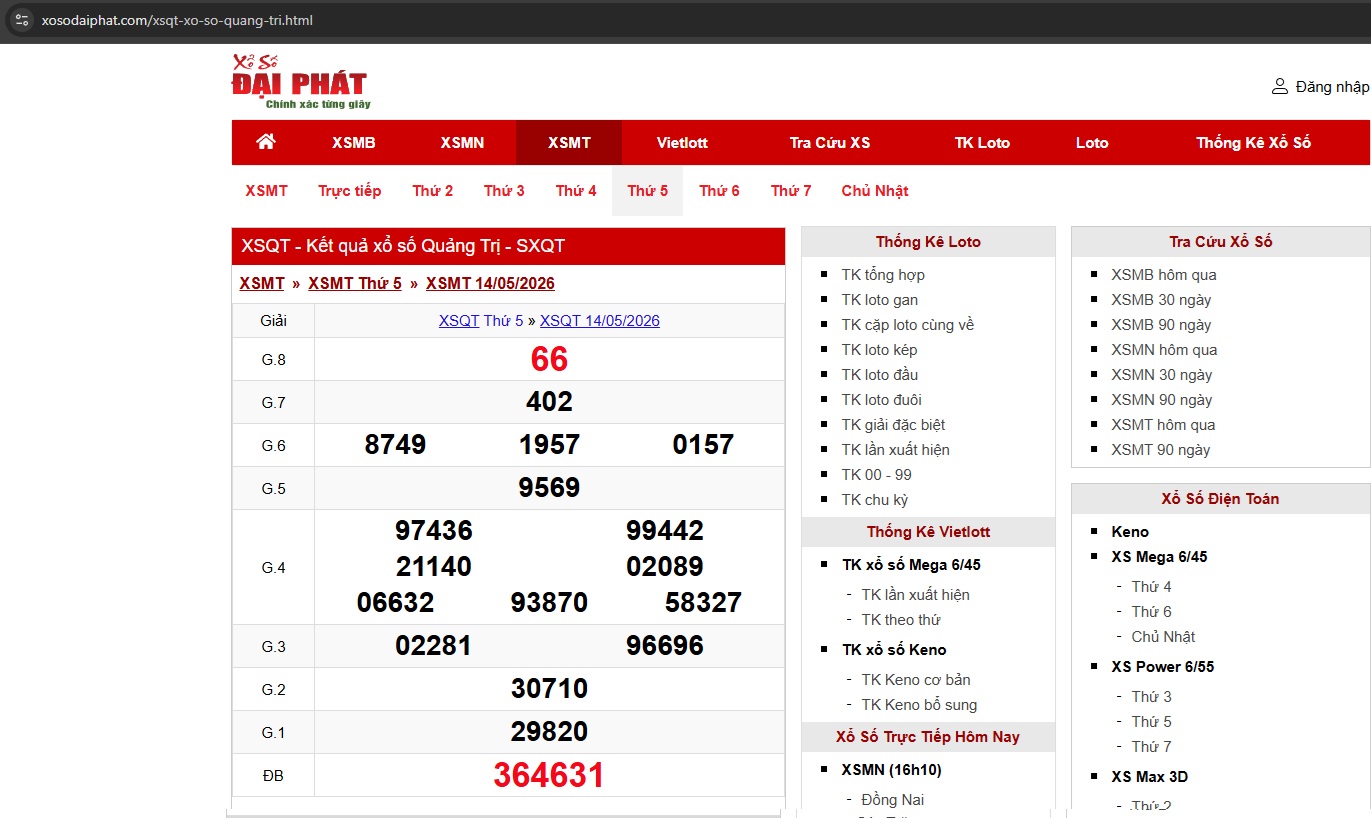Open XSMN 90 ngày link
The width and height of the screenshot is (1371, 818).
[x=1161, y=400]
